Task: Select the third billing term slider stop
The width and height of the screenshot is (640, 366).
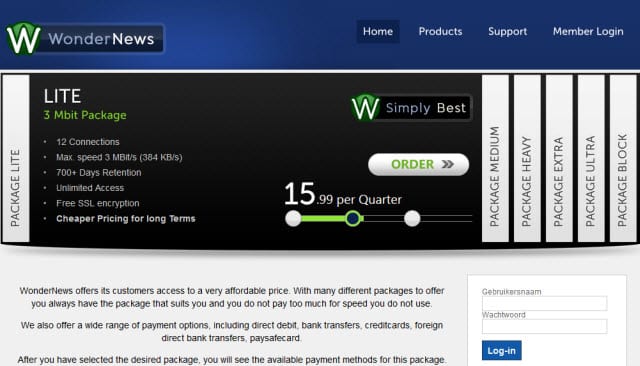Action: pyautogui.click(x=412, y=219)
